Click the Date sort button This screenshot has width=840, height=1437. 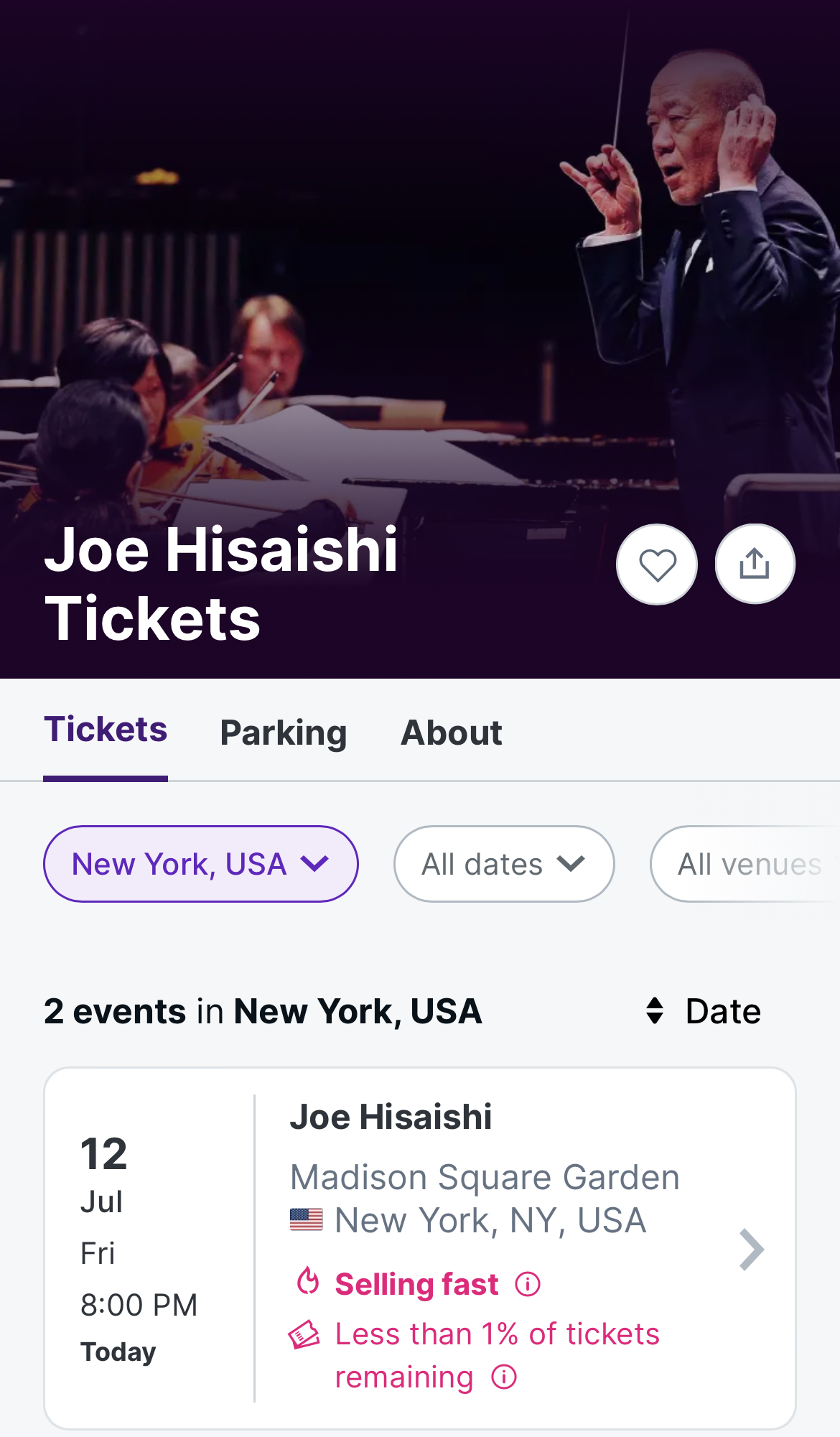coord(722,1011)
